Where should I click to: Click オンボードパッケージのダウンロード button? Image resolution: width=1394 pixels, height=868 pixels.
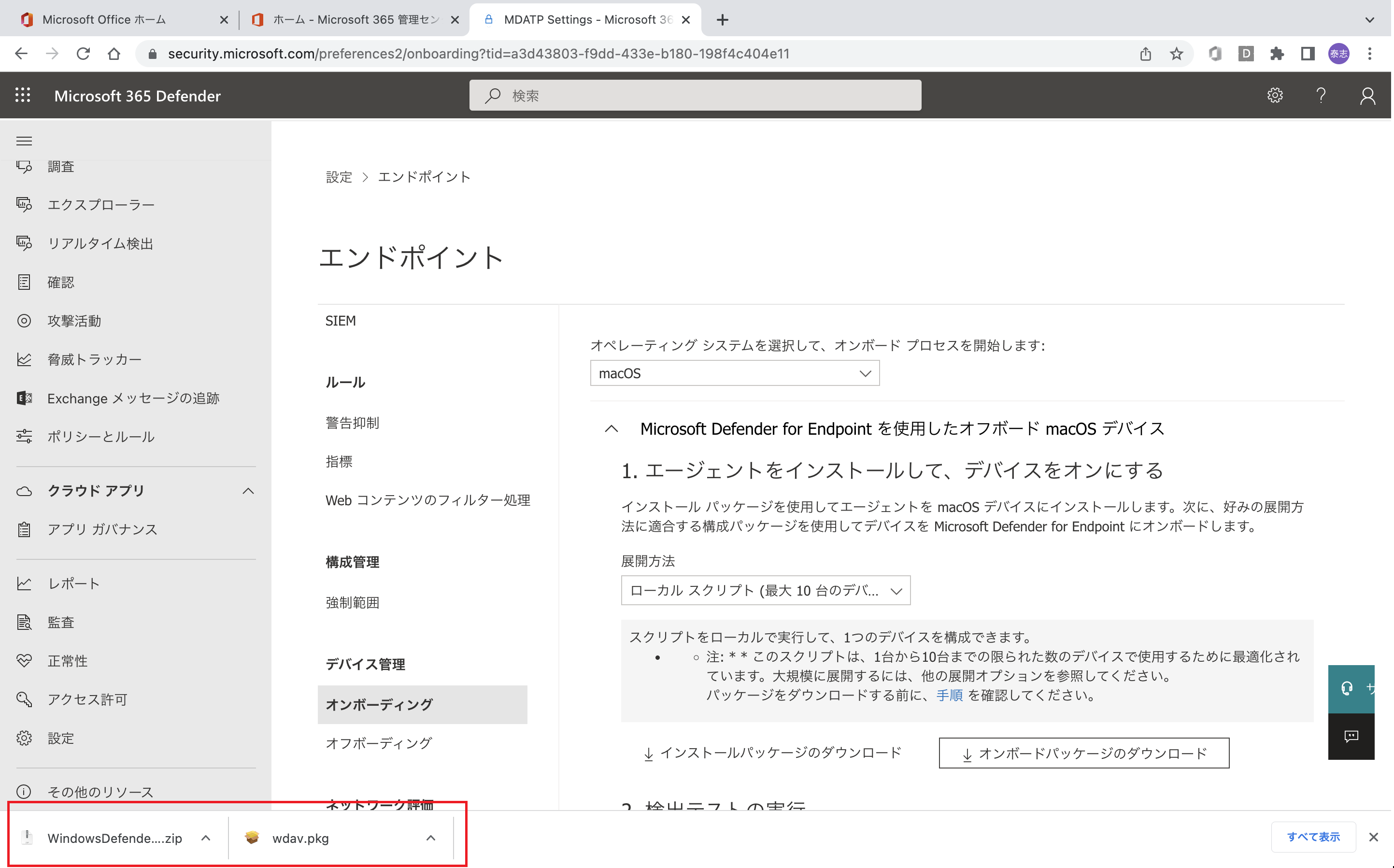pos(1083,753)
